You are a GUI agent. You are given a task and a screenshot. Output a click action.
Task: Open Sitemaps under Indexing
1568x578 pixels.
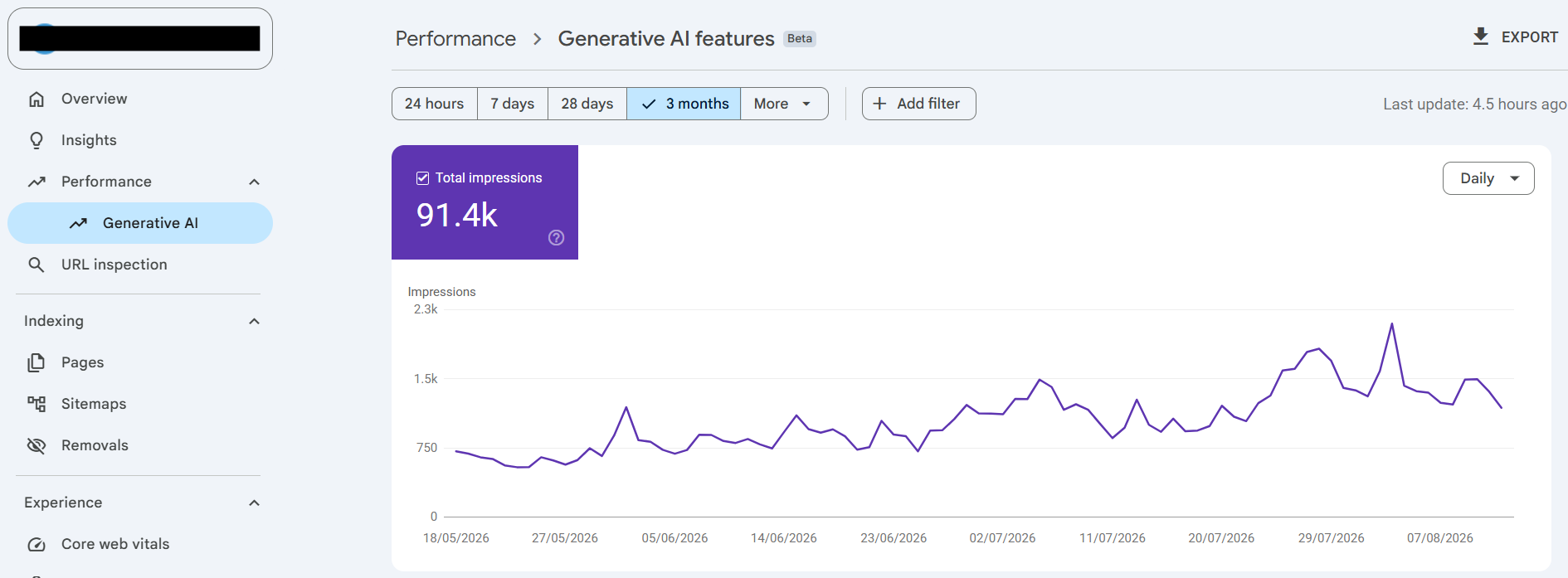click(140, 404)
